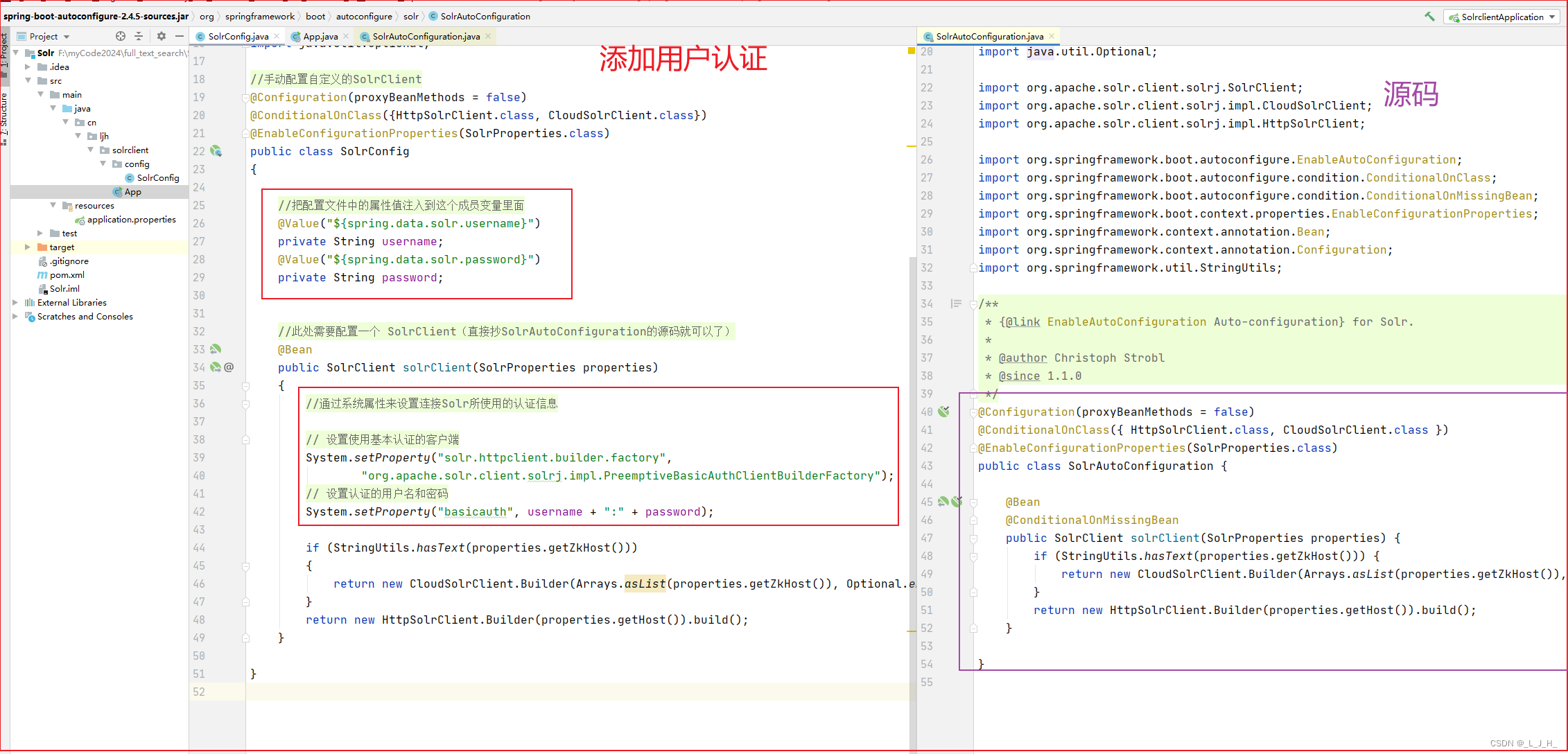Click the Build project hammer icon
Image resolution: width=1568 pixels, height=754 pixels.
(1430, 17)
